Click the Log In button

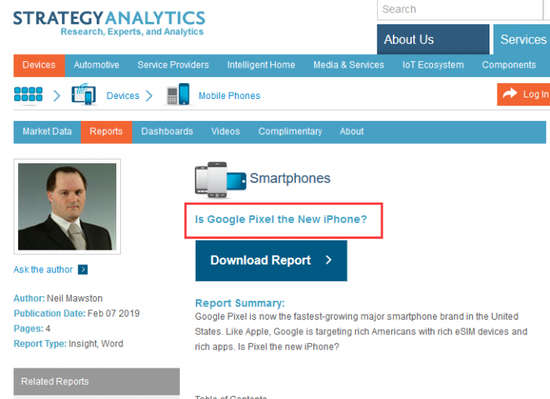point(523,94)
